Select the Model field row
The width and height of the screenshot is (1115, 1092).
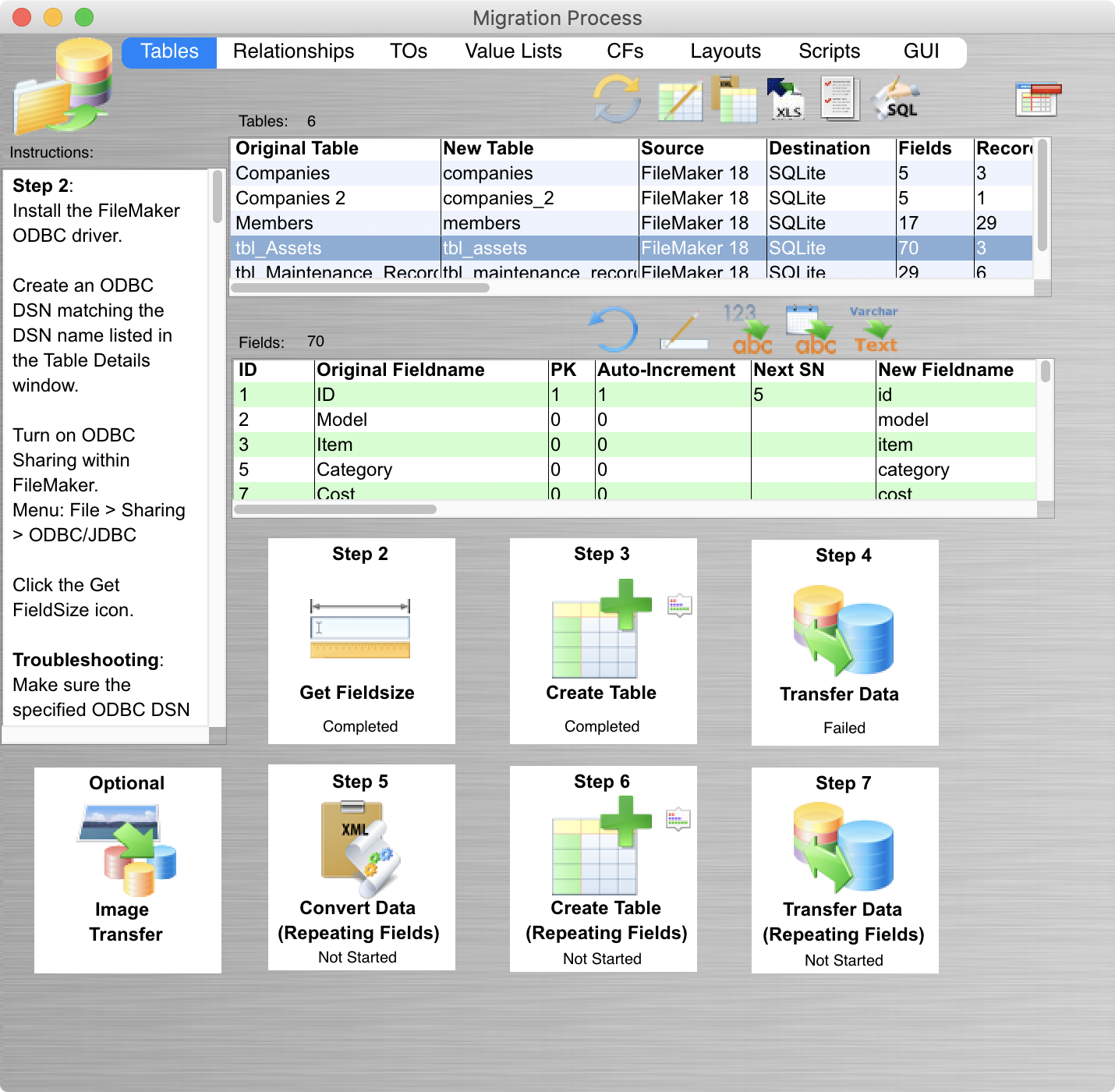point(635,420)
